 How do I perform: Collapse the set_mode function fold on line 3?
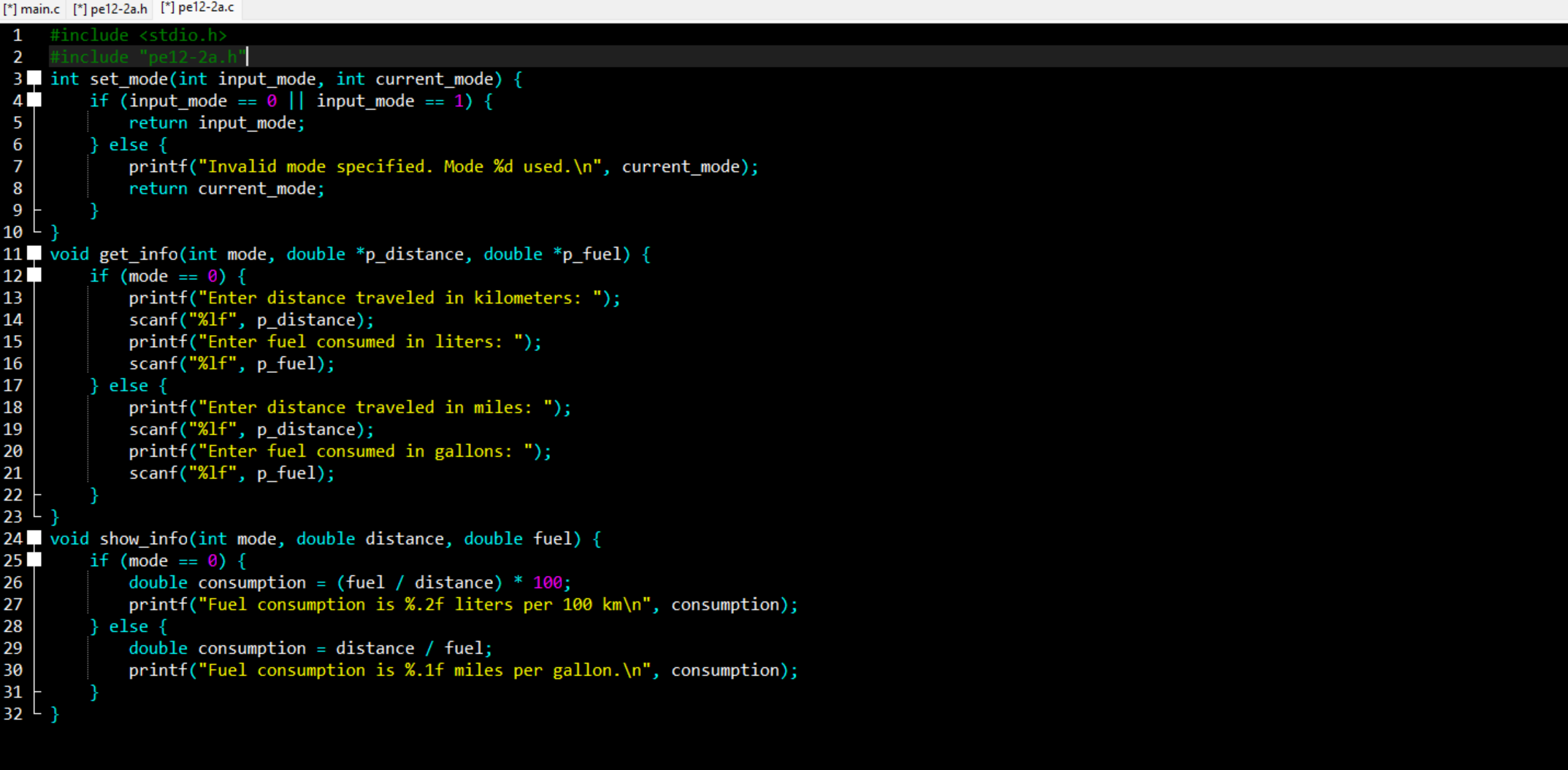point(34,78)
